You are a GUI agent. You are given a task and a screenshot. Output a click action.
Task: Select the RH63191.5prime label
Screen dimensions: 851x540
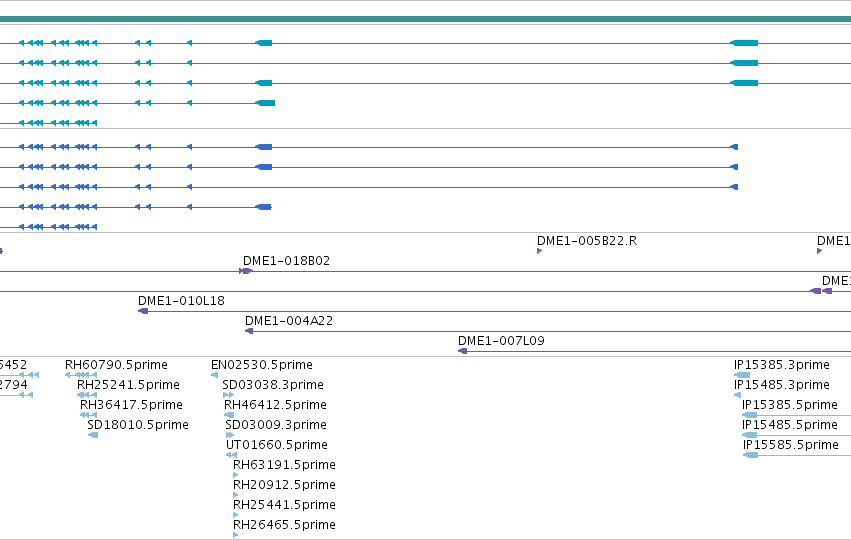coord(284,465)
